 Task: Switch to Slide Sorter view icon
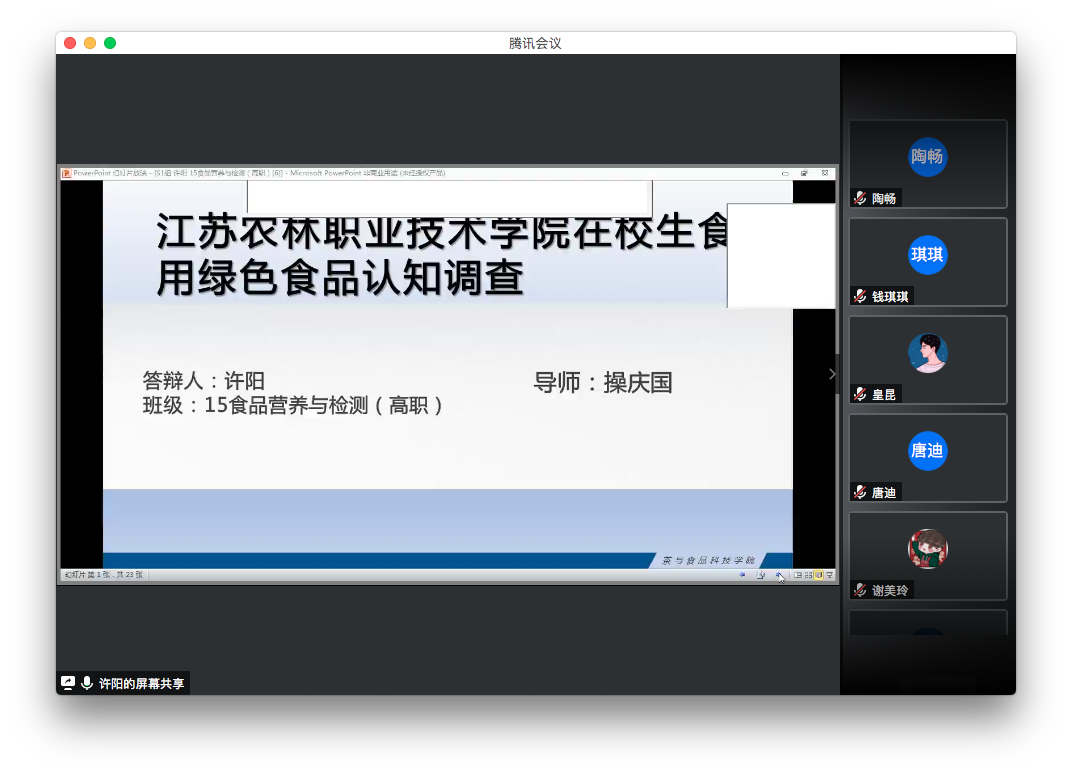808,575
